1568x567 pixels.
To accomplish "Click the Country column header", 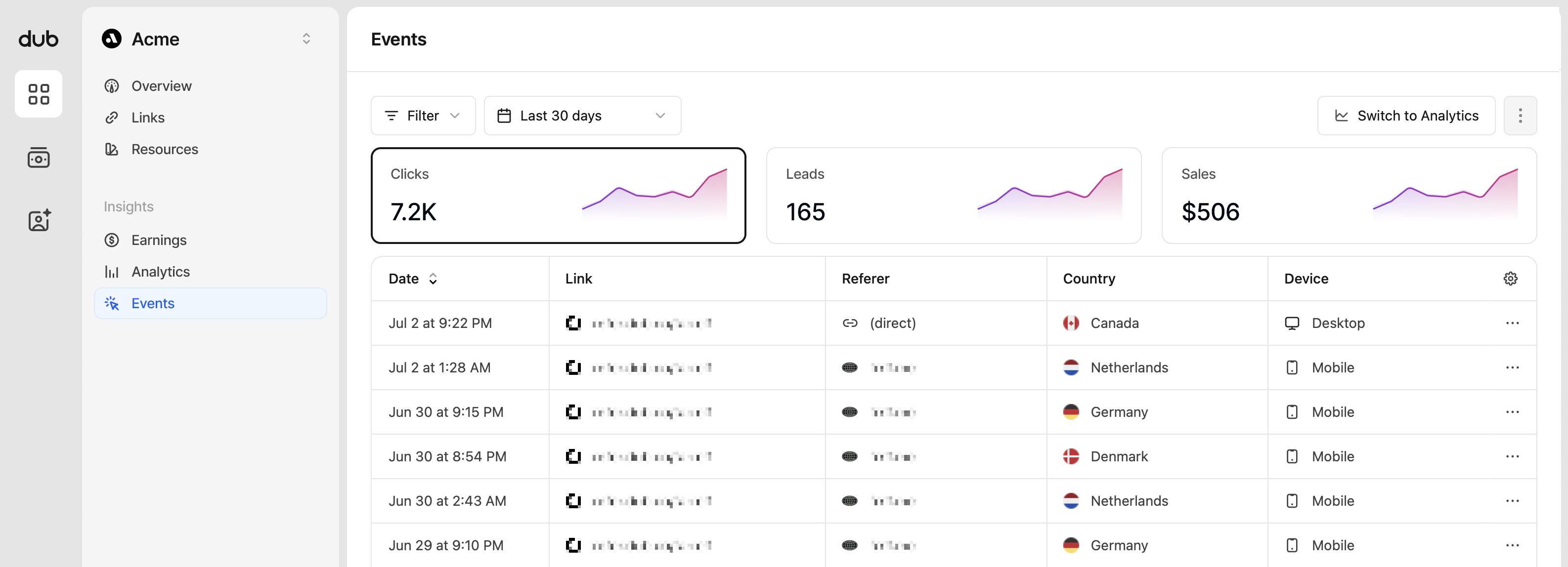I will point(1089,279).
